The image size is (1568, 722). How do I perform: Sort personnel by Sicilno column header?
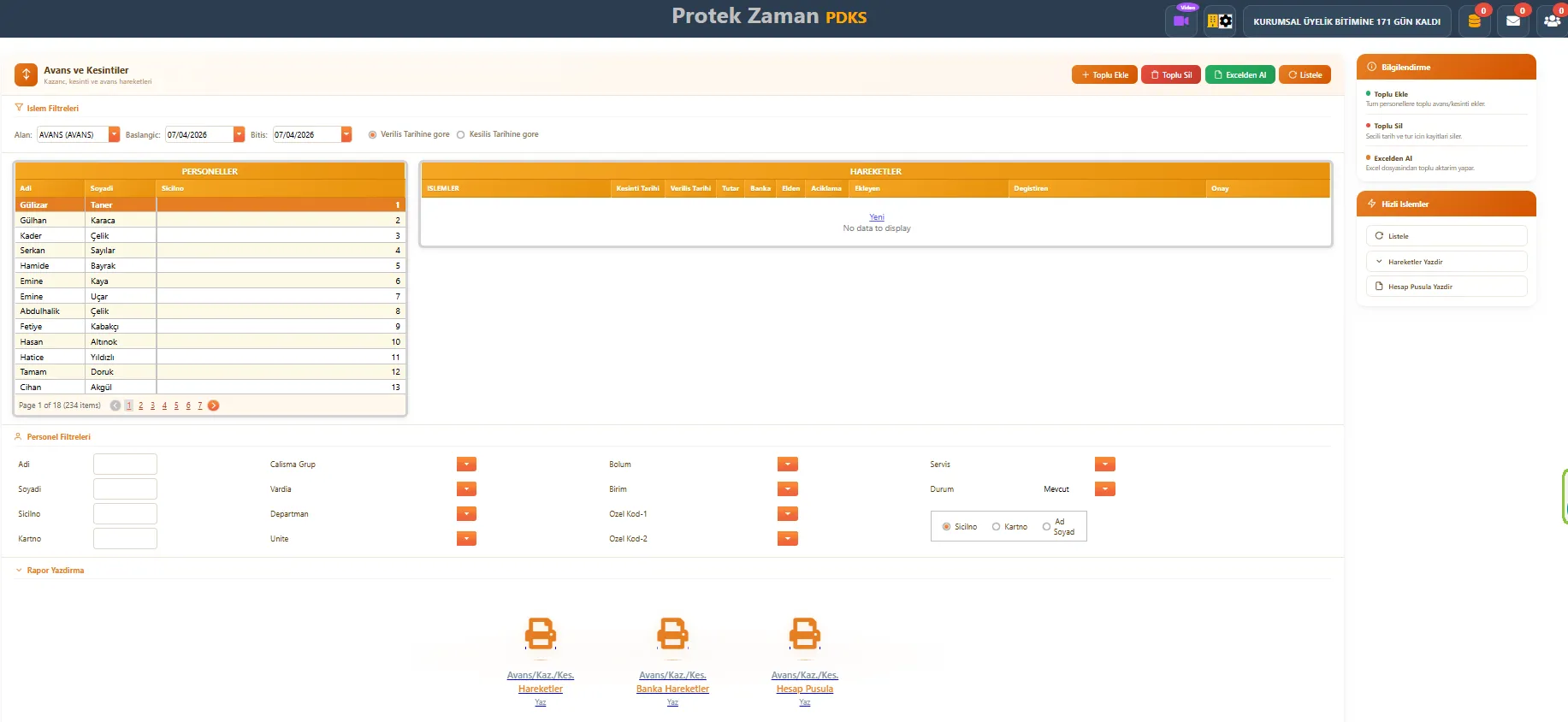281,188
